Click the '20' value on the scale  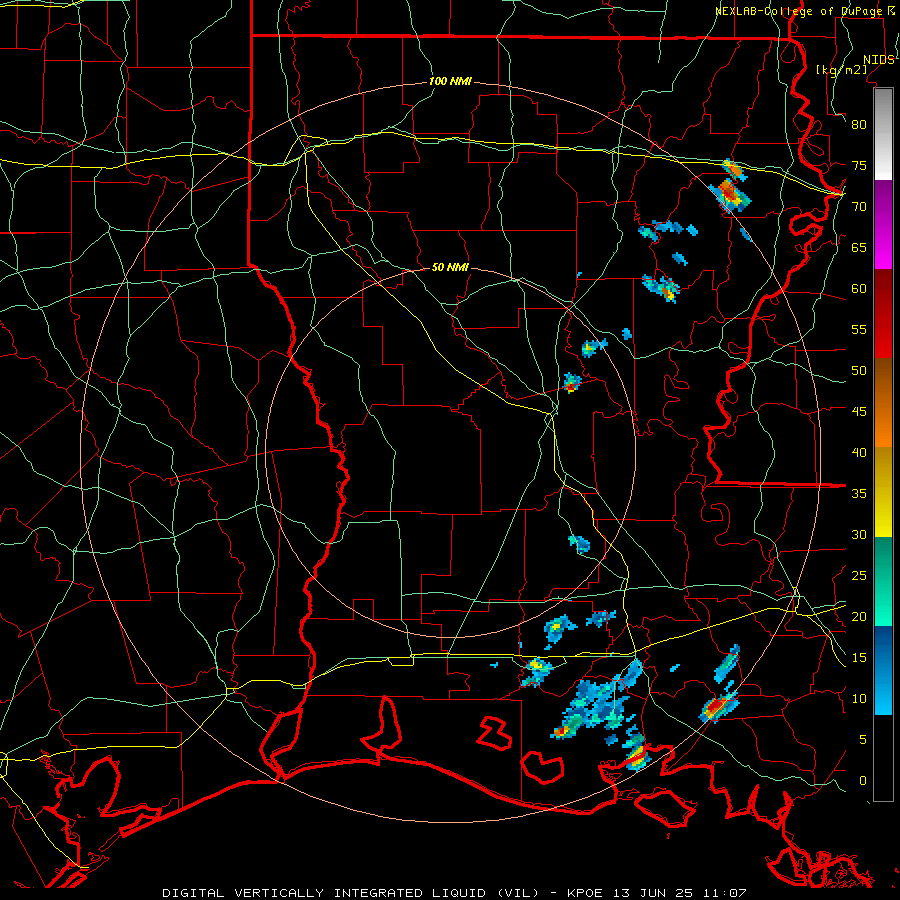point(859,616)
